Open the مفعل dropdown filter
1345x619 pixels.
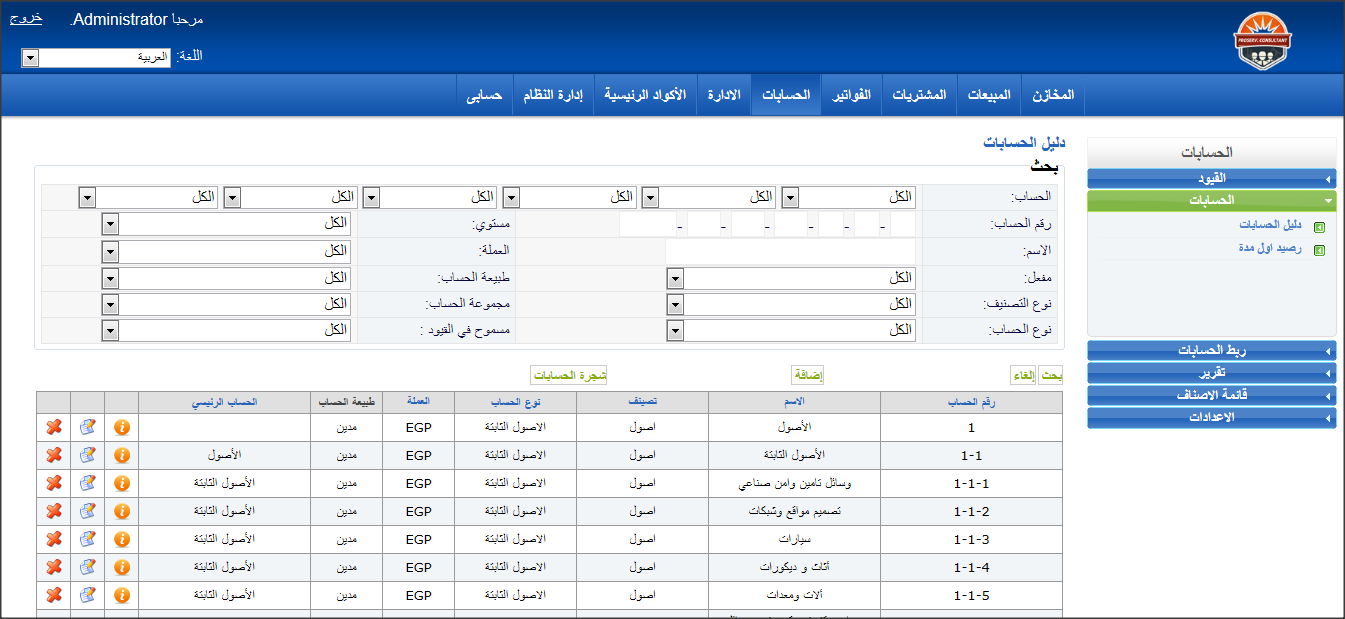point(790,278)
